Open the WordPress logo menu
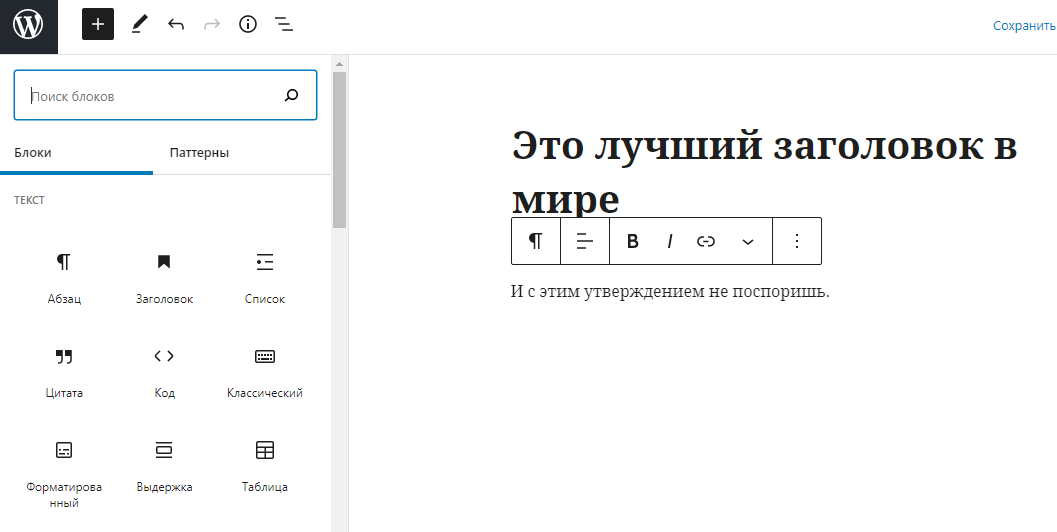Viewport: 1057px width, 532px height. 28,26
